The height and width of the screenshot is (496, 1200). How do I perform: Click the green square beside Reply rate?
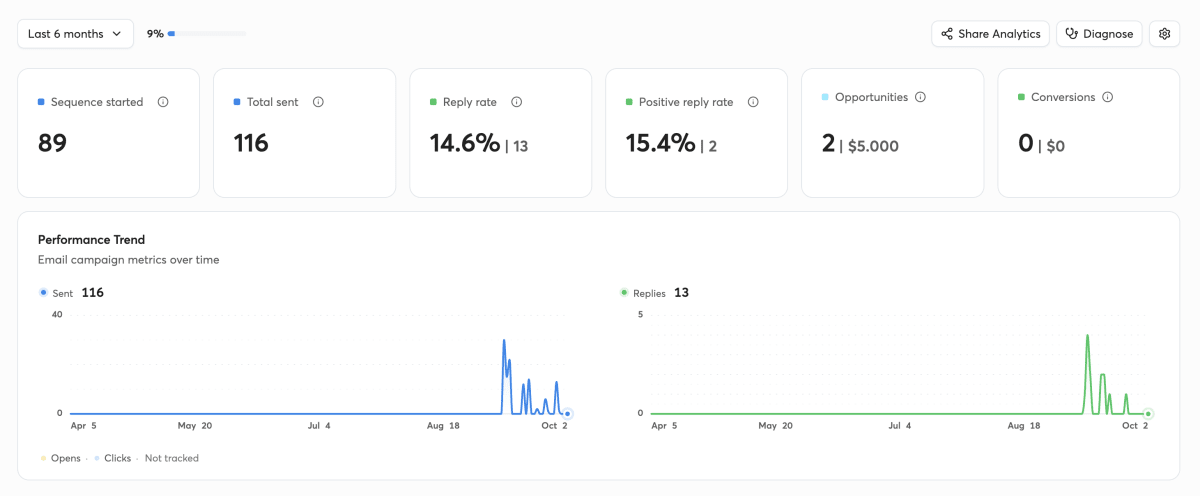coord(433,102)
